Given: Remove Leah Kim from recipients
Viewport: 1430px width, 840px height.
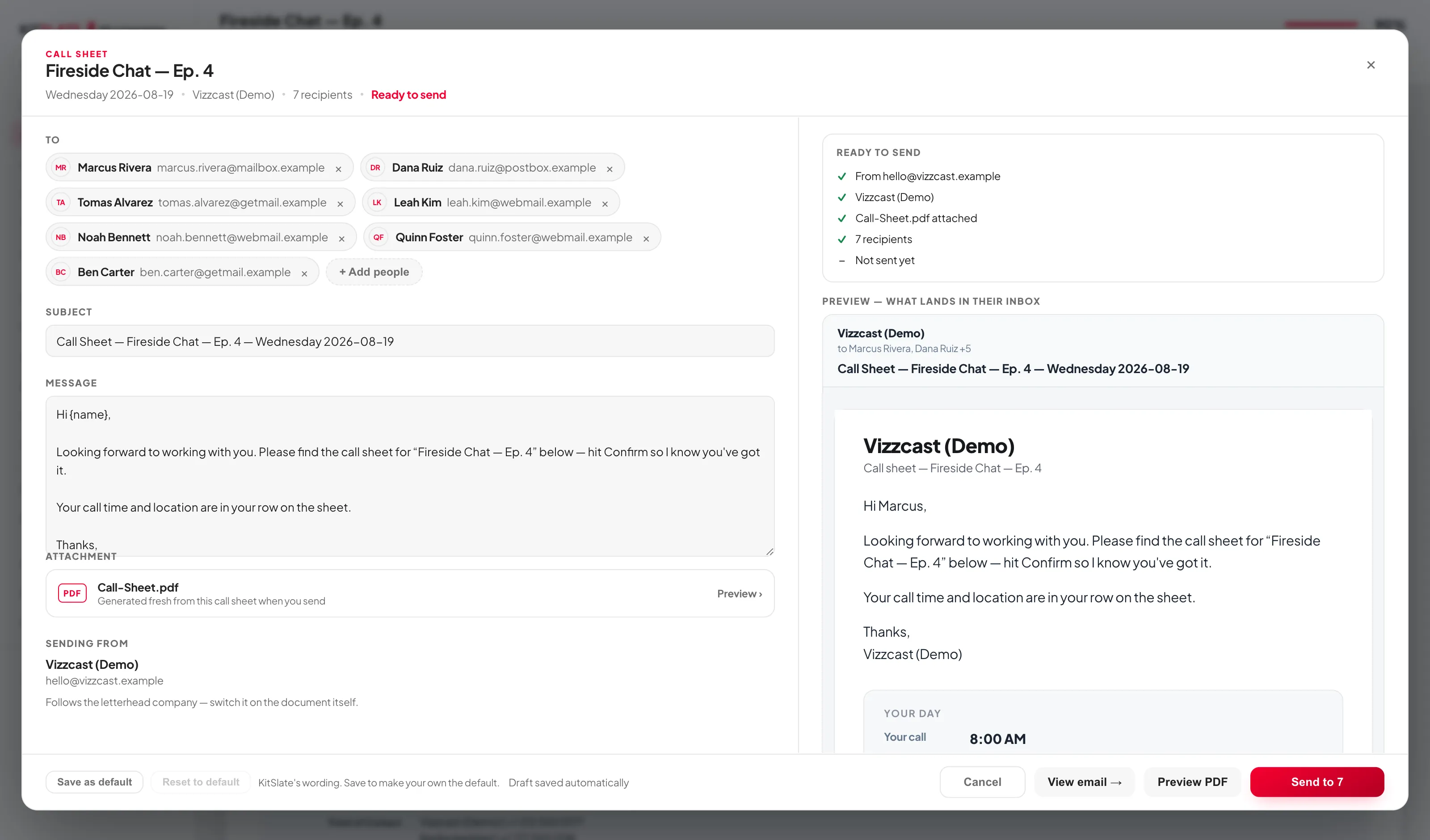Looking at the screenshot, I should point(605,204).
